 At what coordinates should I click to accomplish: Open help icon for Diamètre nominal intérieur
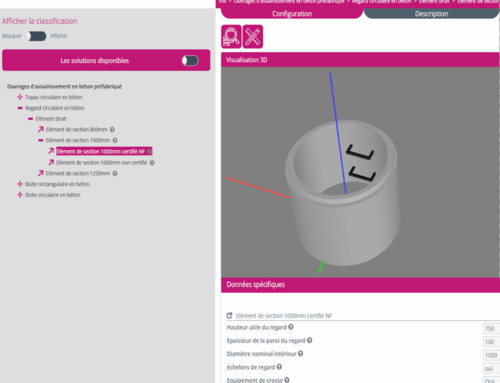tap(301, 354)
